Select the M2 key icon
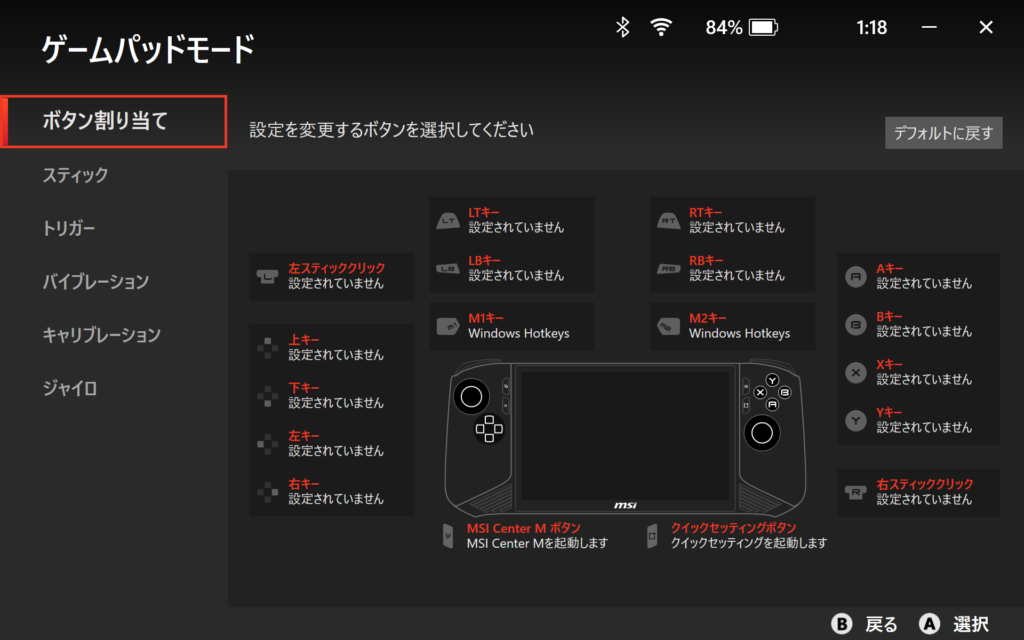The height and width of the screenshot is (640, 1024). (x=669, y=326)
